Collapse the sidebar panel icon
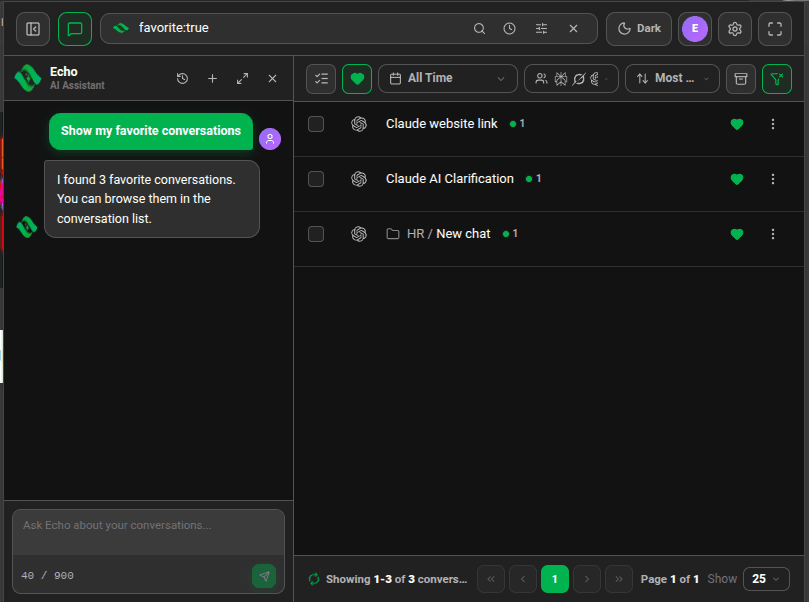The height and width of the screenshot is (602, 809). click(33, 29)
